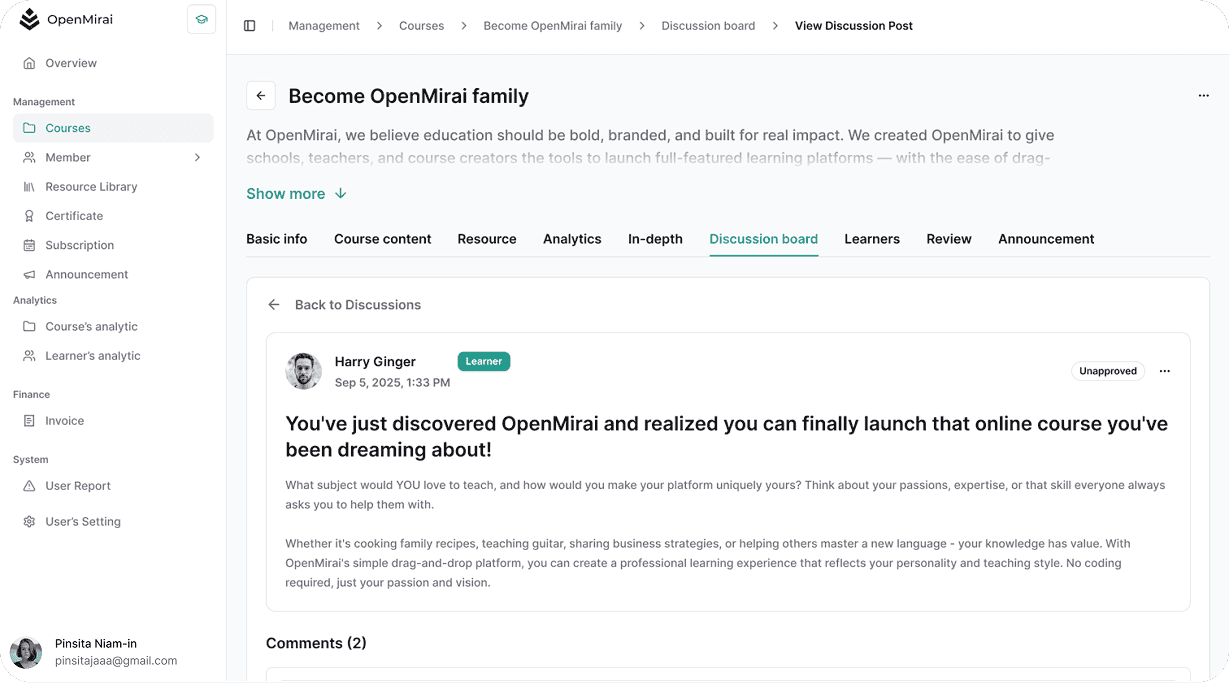Click the Courses breadcrumb link
Image resolution: width=1229 pixels, height=683 pixels.
pos(421,26)
